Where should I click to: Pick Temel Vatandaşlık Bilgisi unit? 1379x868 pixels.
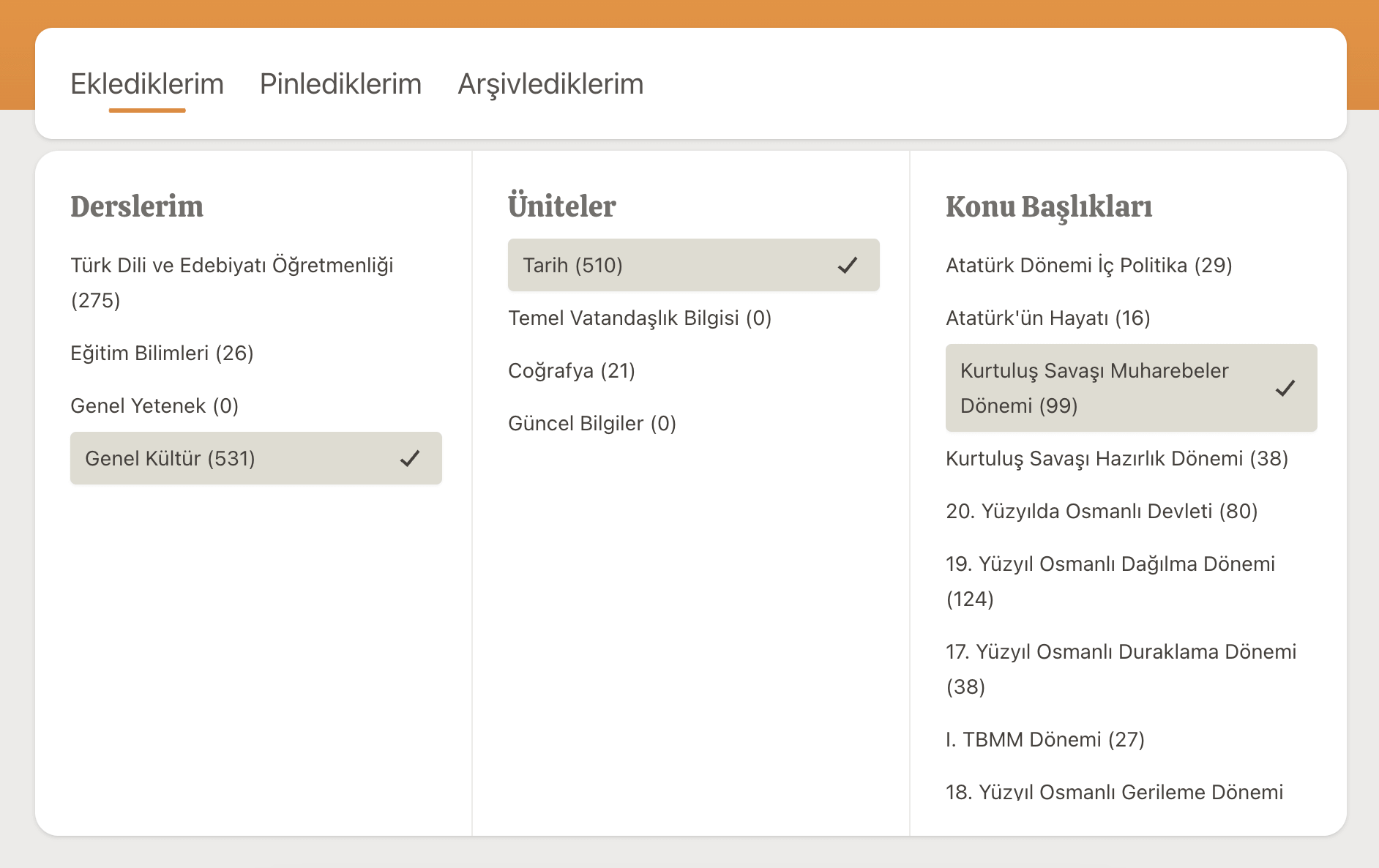[640, 318]
